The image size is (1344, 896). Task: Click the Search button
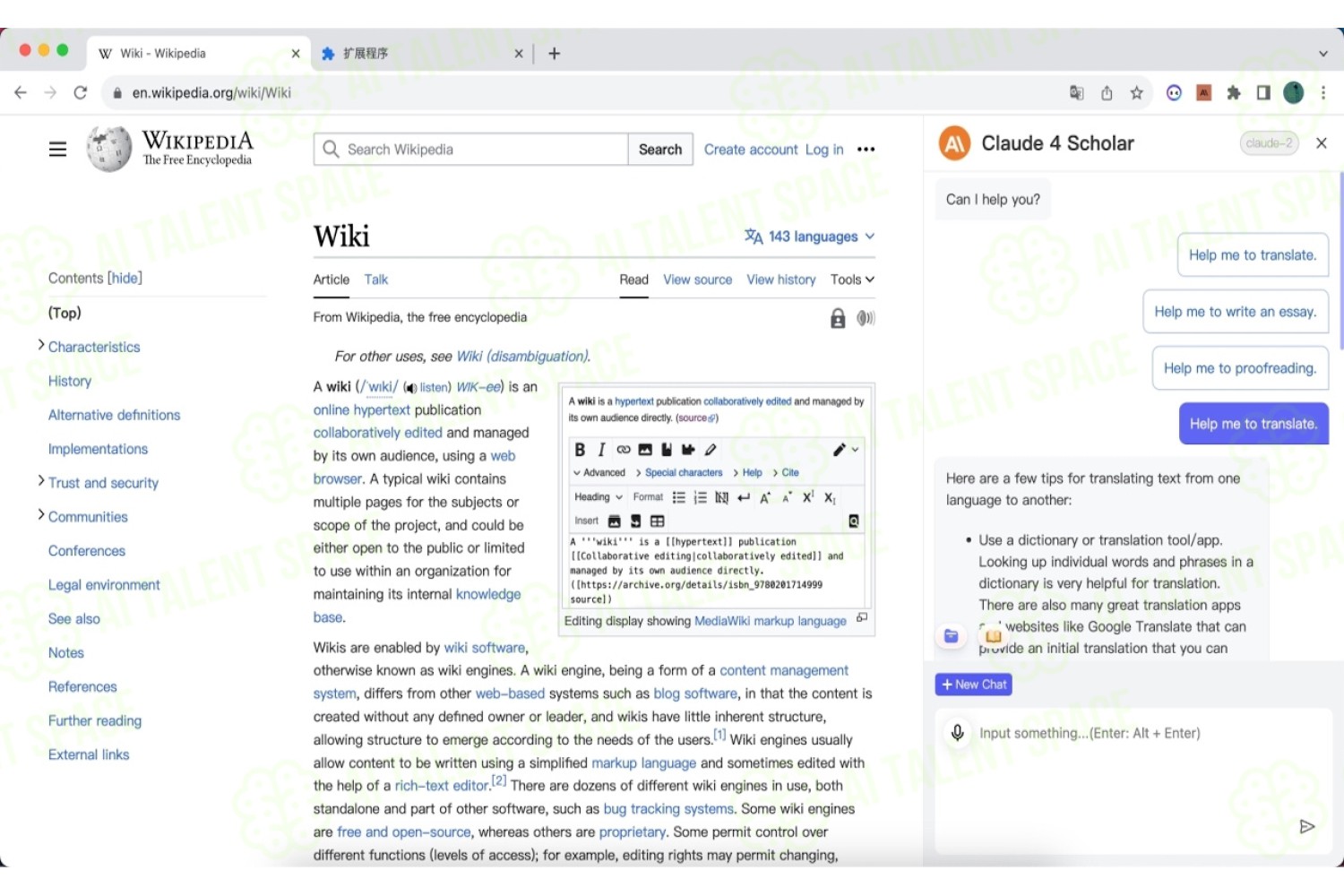click(660, 150)
